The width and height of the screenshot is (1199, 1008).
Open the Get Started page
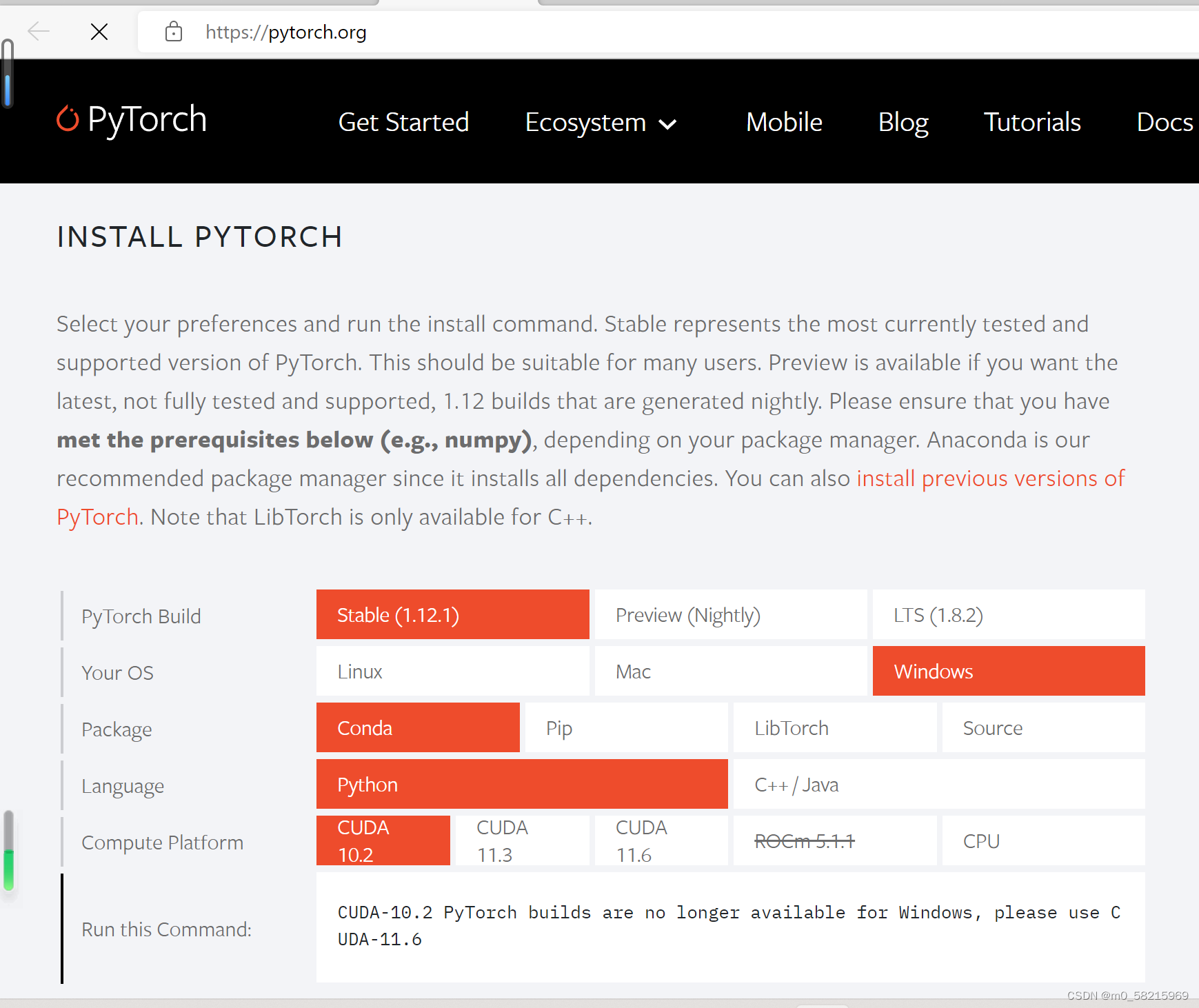tap(403, 122)
